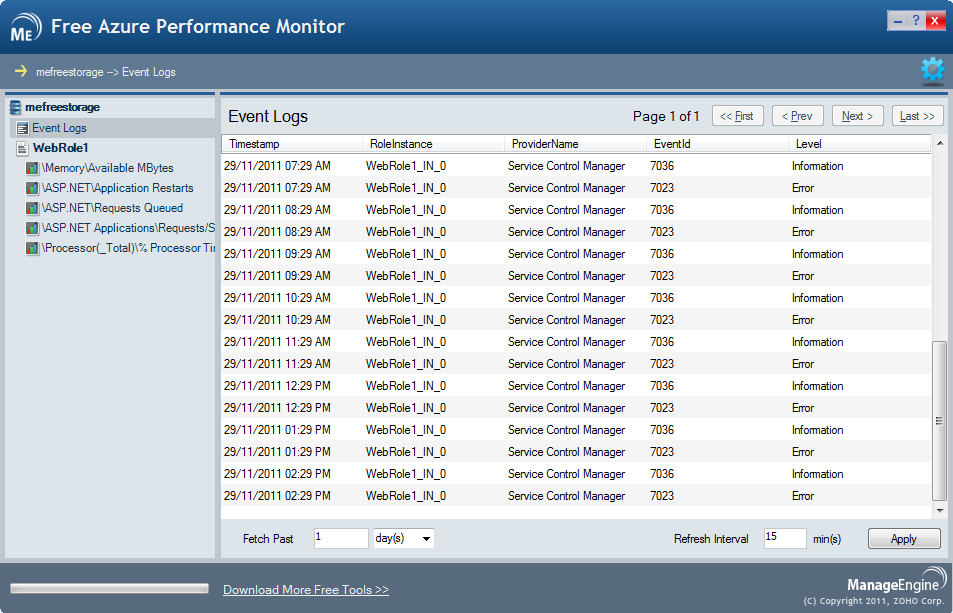Select the 09:29 AM Error row
953x613 pixels.
tap(576, 276)
